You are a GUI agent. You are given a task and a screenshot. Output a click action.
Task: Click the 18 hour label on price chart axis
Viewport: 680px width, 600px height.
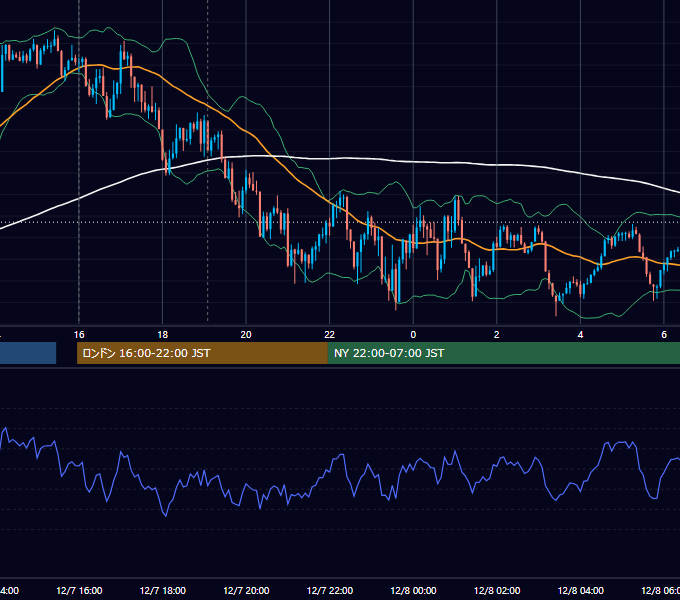pyautogui.click(x=163, y=335)
